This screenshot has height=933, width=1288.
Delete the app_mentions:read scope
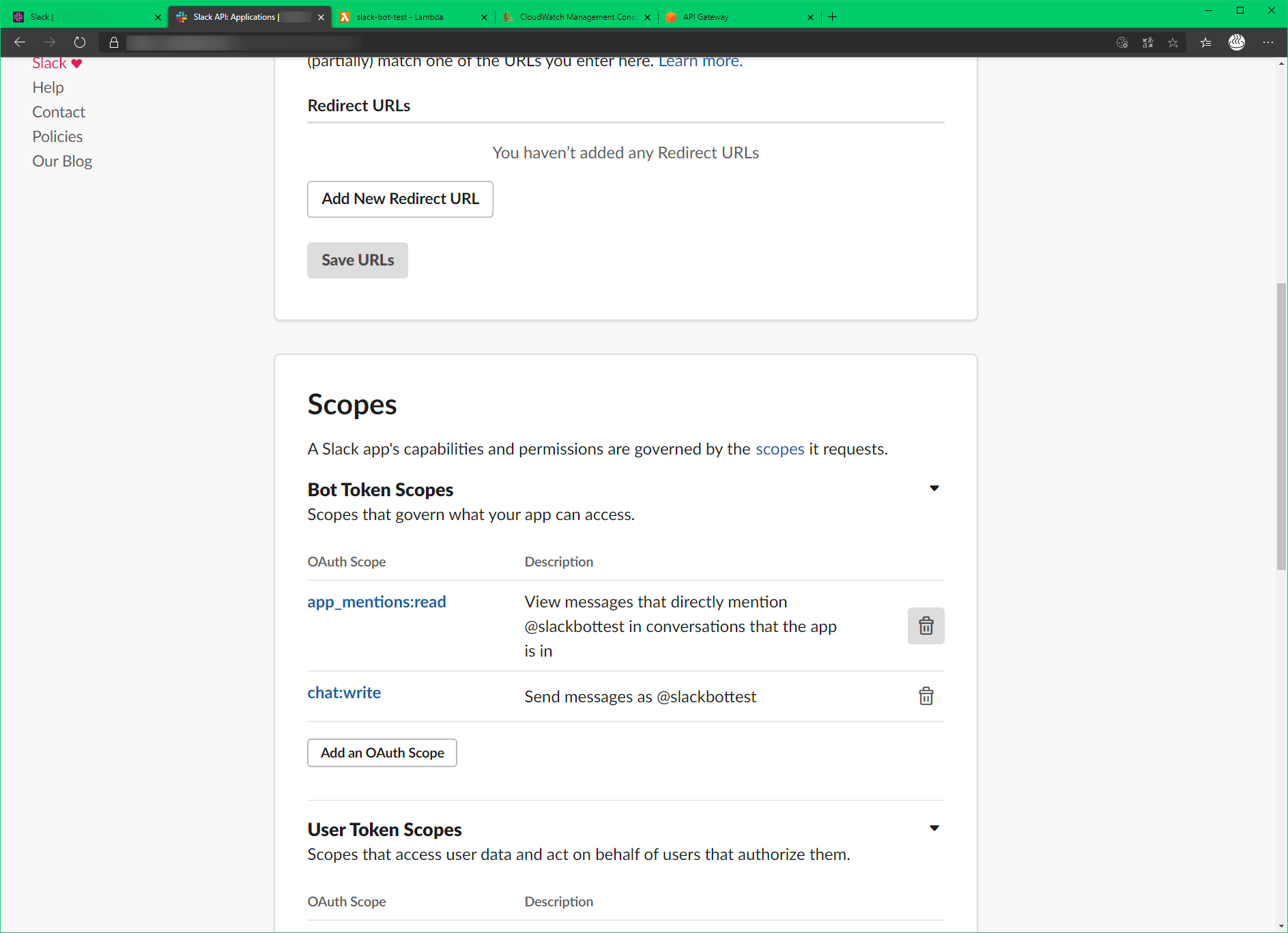(x=926, y=625)
